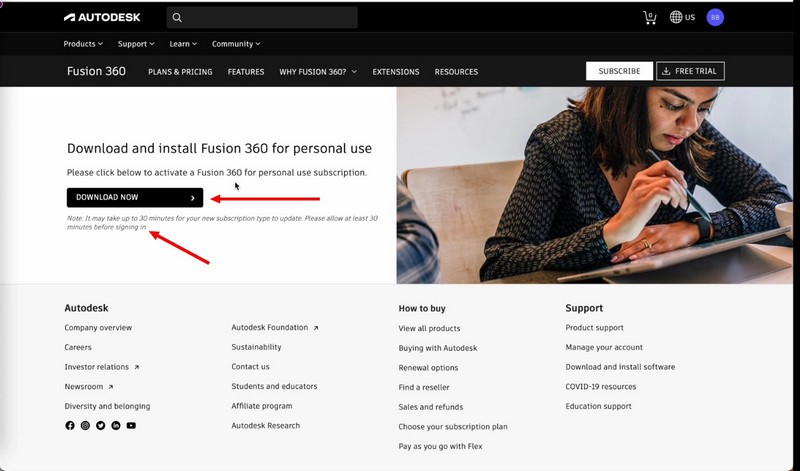Screen dimensions: 800x471
Task: Click the Download Now button
Action: [135, 198]
